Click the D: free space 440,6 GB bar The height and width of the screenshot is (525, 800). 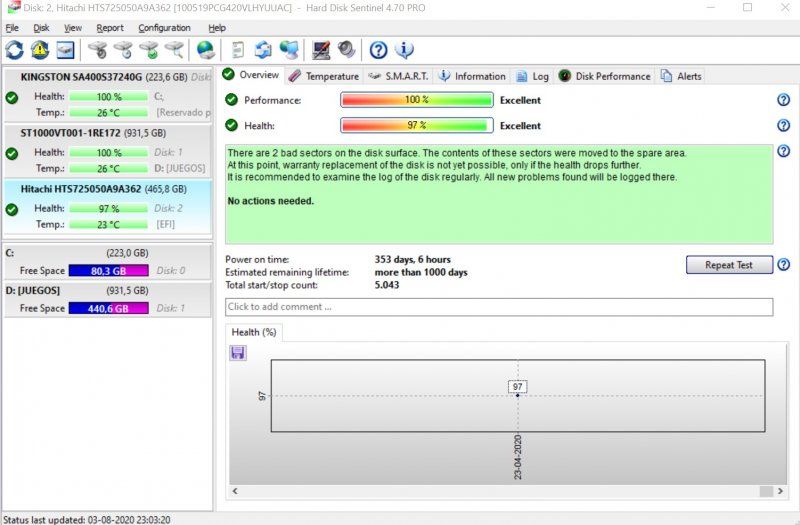pos(109,308)
